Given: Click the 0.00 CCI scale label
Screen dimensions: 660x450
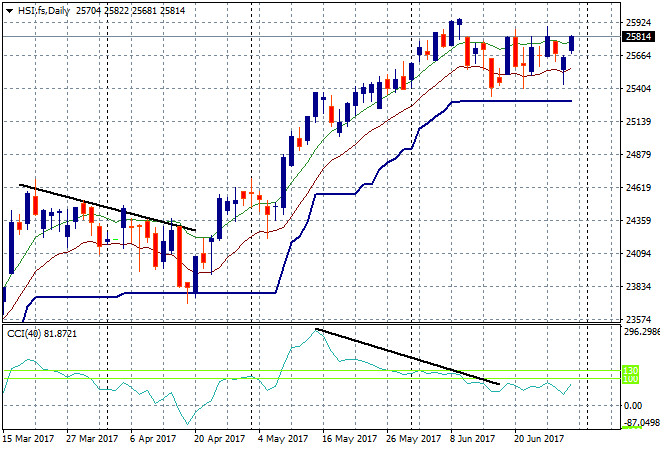Looking at the screenshot, I should click(633, 405).
